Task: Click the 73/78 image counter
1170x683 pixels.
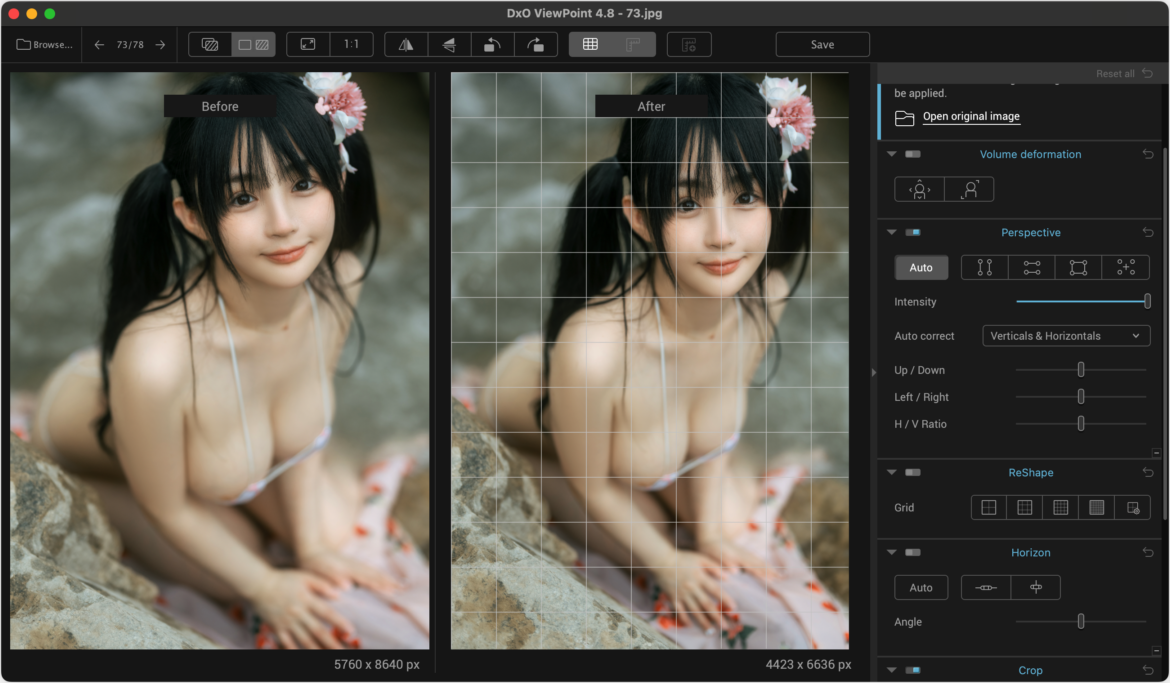Action: 130,45
